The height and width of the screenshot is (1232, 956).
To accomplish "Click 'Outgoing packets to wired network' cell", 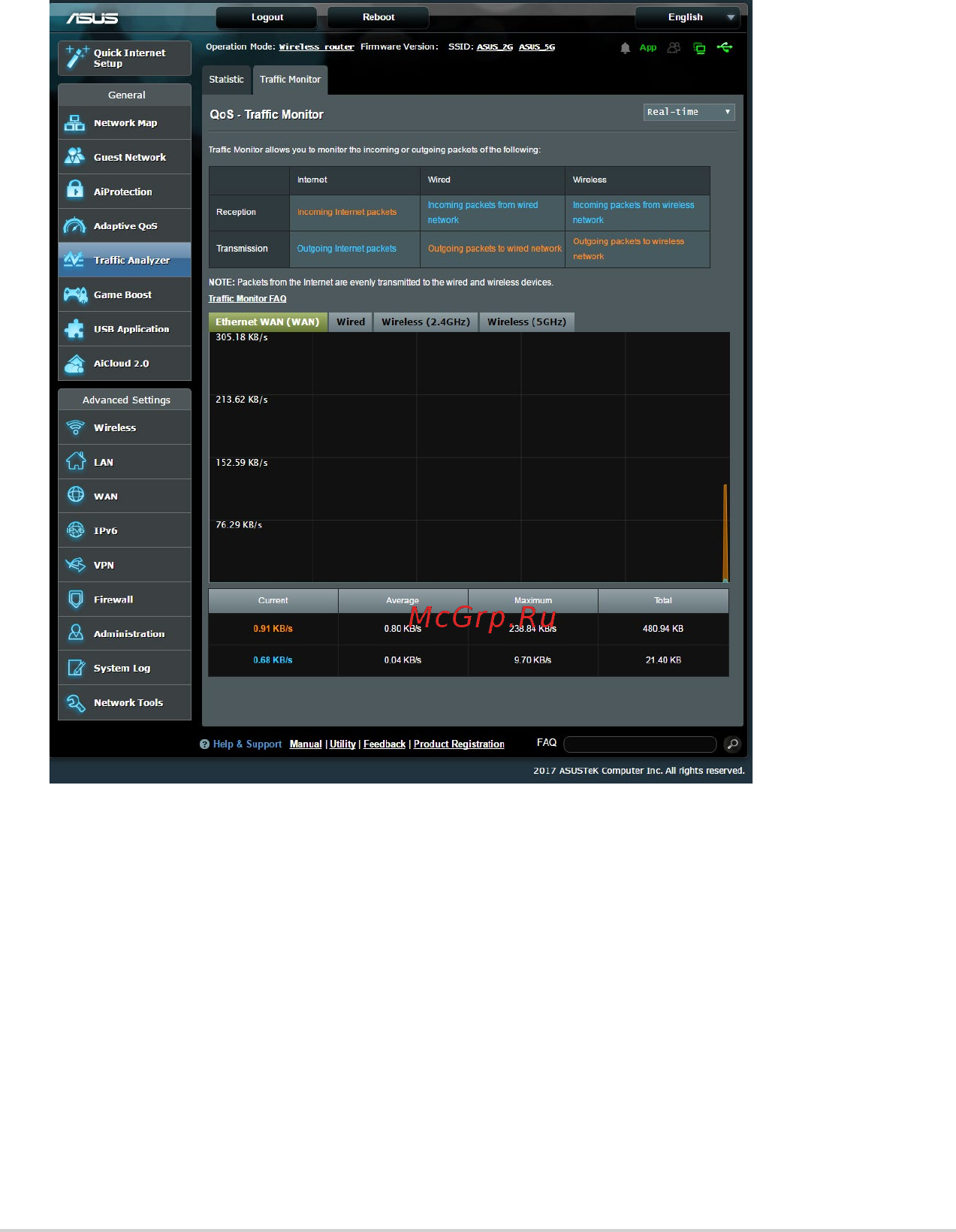I will click(493, 249).
